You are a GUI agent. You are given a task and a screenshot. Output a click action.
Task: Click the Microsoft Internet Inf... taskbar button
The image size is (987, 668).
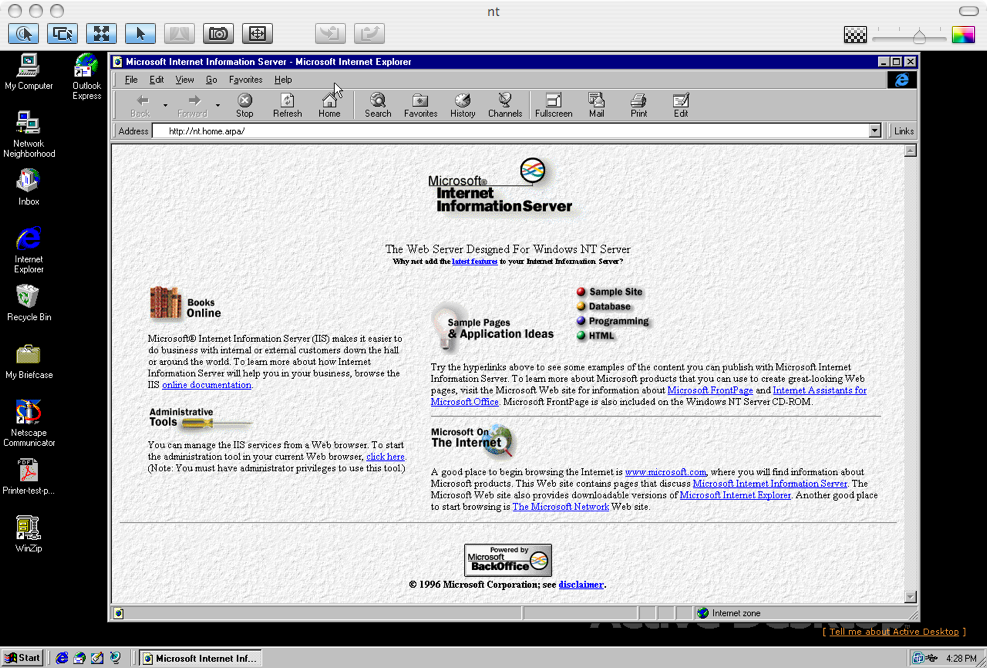(x=200, y=658)
